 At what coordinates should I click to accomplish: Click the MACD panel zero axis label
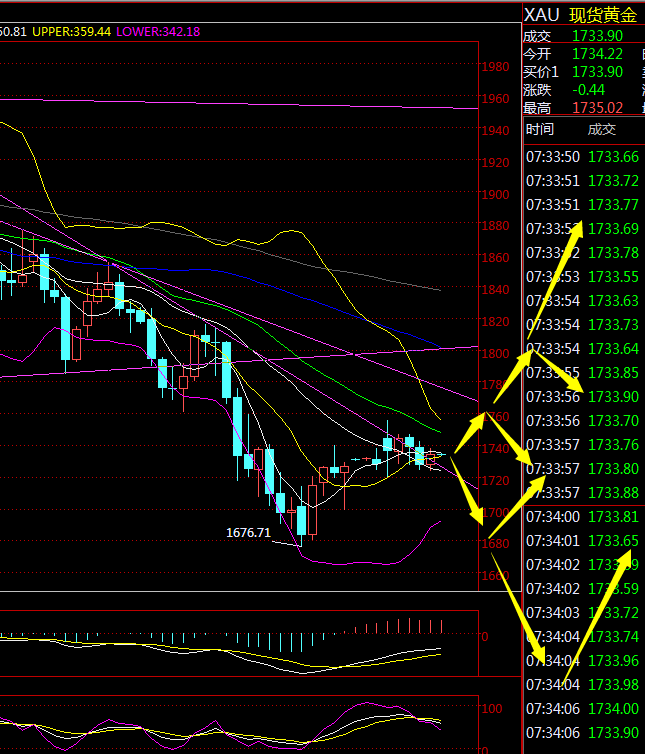tap(485, 636)
